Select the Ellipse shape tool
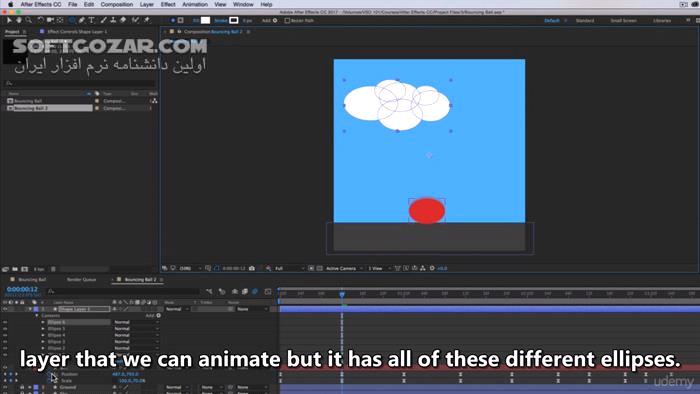 [x=71, y=20]
